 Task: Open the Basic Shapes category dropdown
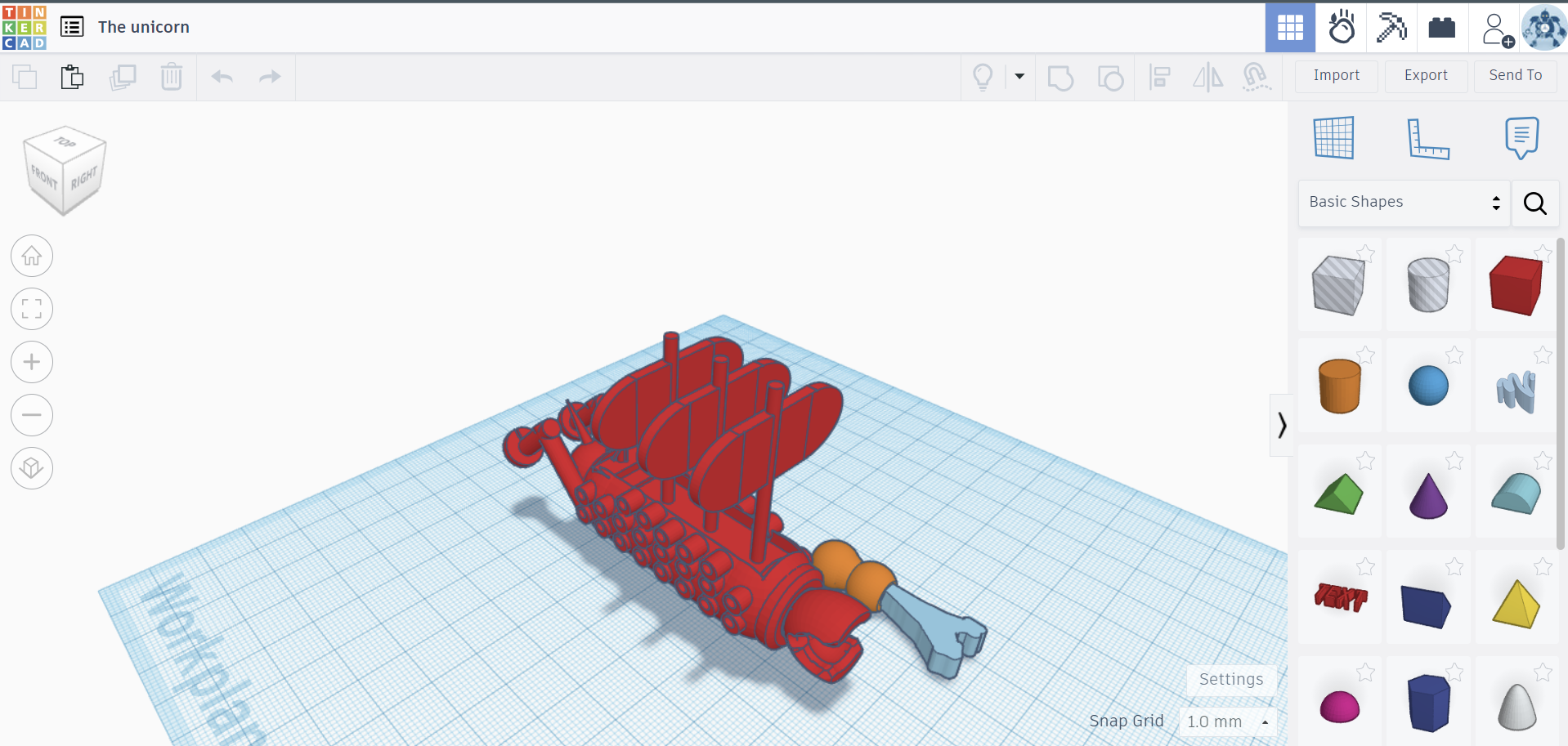1404,203
